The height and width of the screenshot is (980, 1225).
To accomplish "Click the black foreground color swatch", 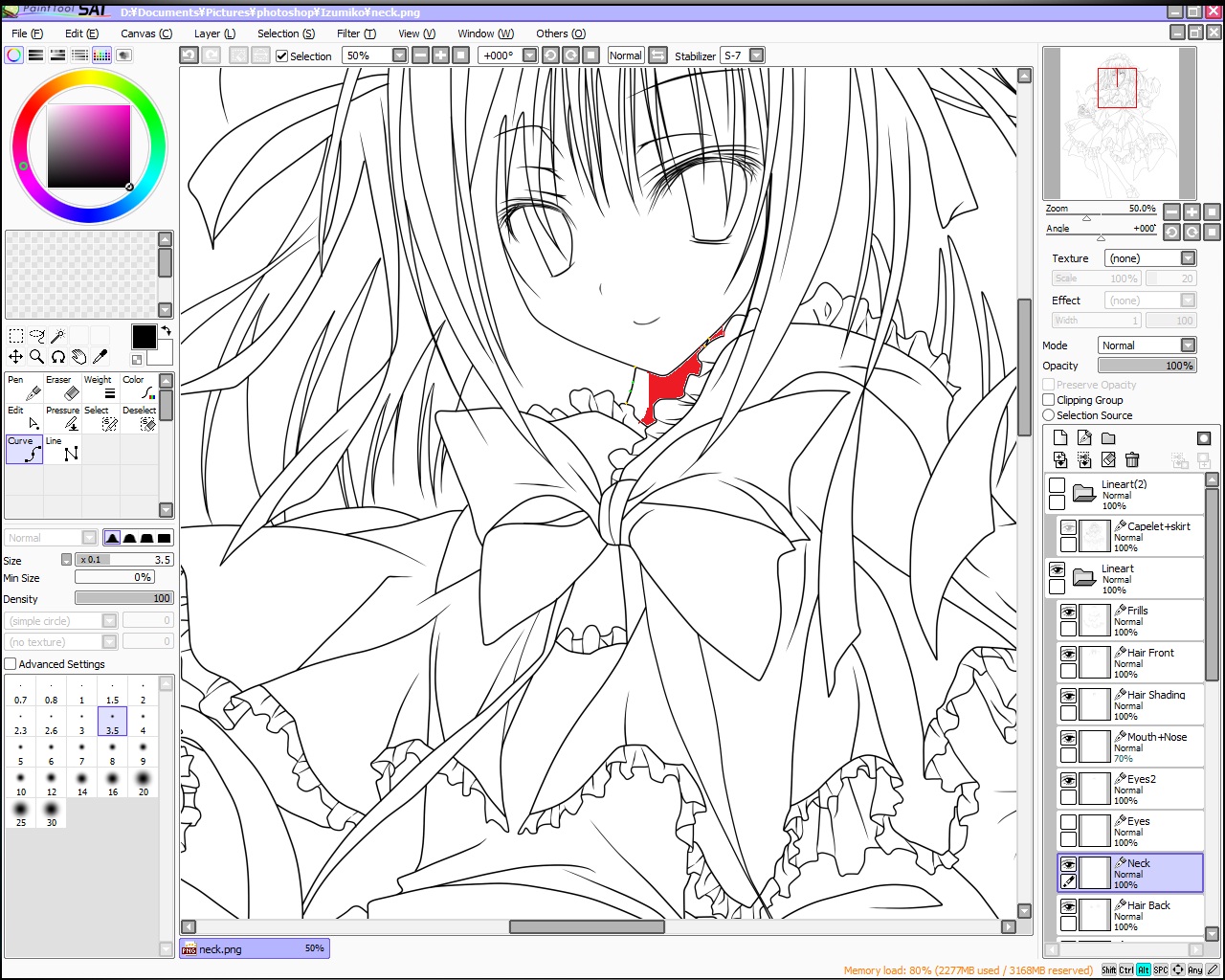I will coord(144,337).
